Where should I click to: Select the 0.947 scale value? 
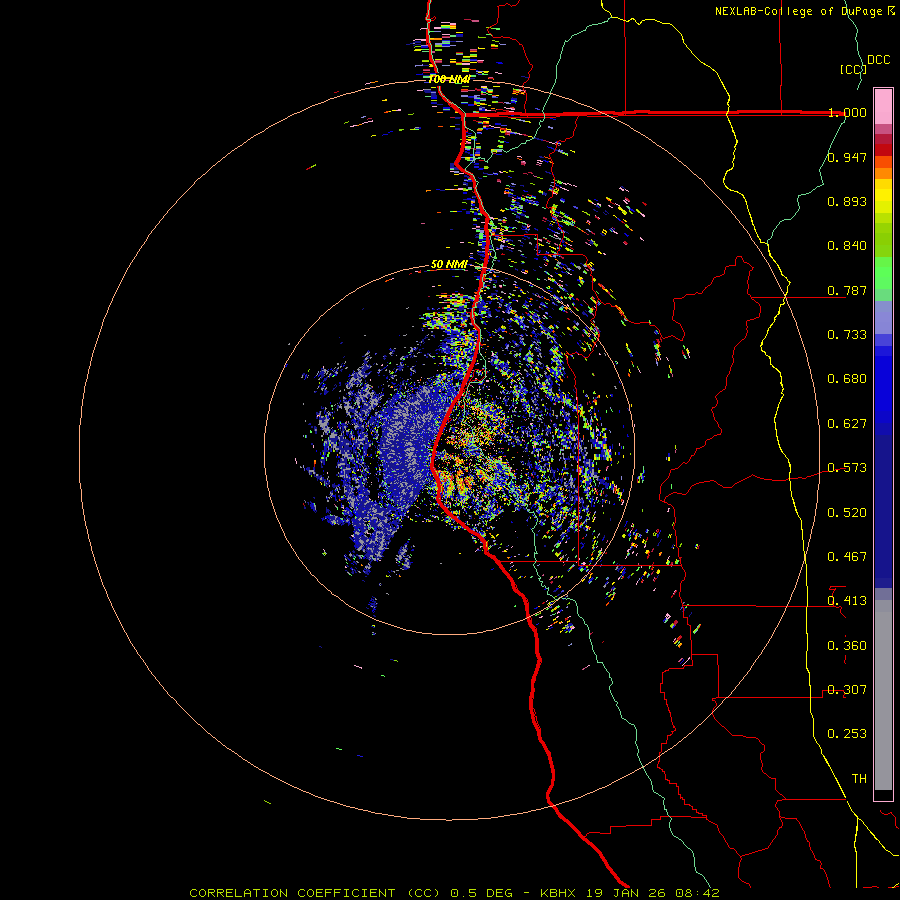(x=847, y=157)
